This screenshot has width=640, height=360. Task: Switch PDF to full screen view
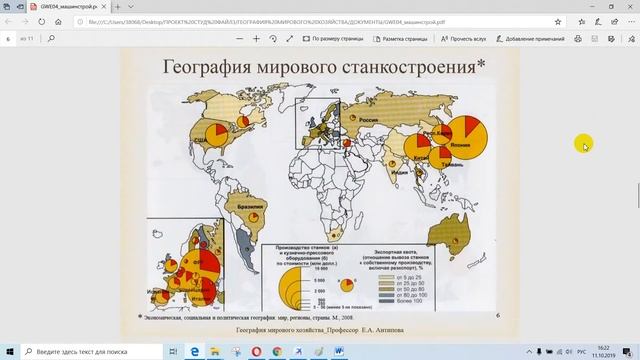pos(289,39)
